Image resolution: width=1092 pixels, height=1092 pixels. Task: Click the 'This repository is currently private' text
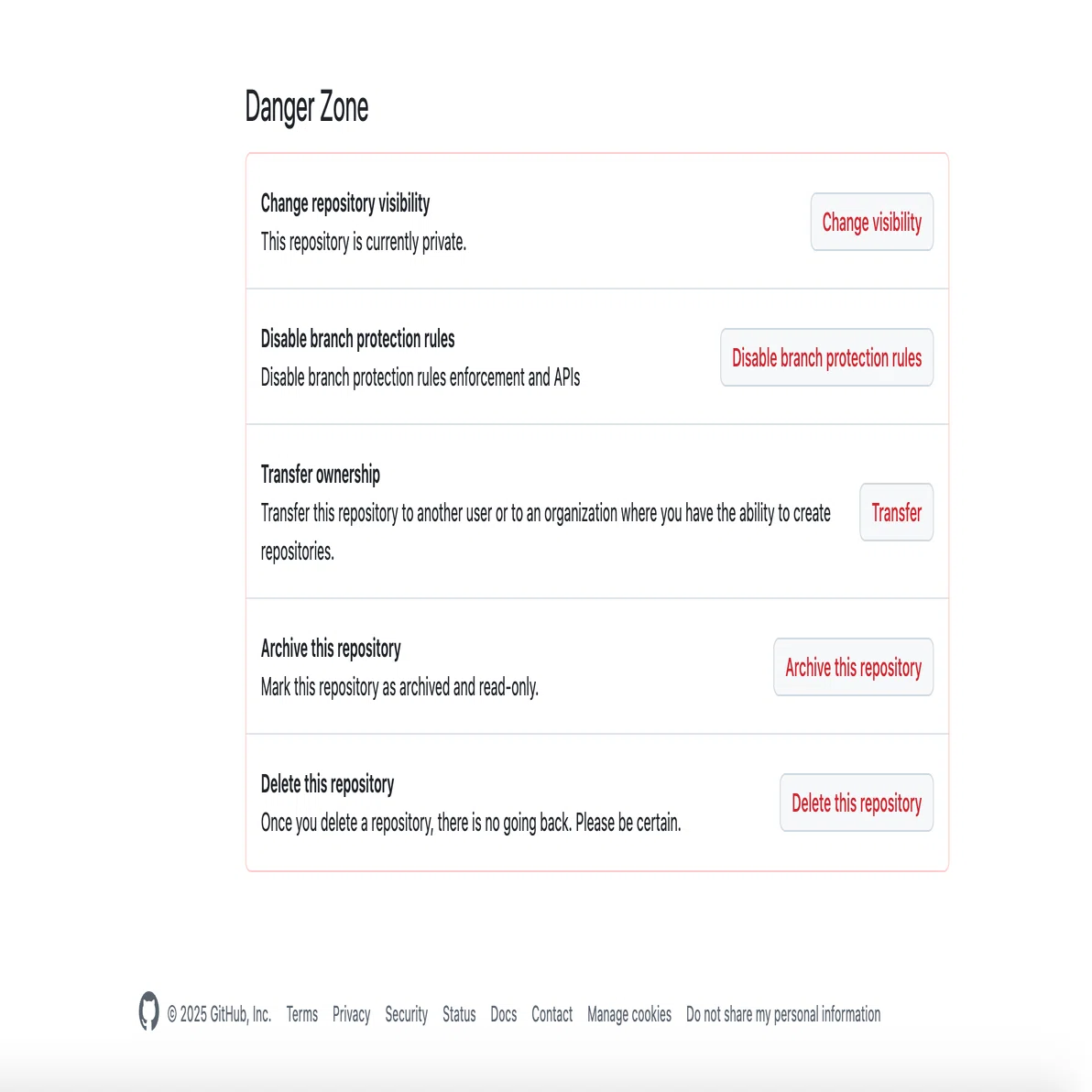364,243
